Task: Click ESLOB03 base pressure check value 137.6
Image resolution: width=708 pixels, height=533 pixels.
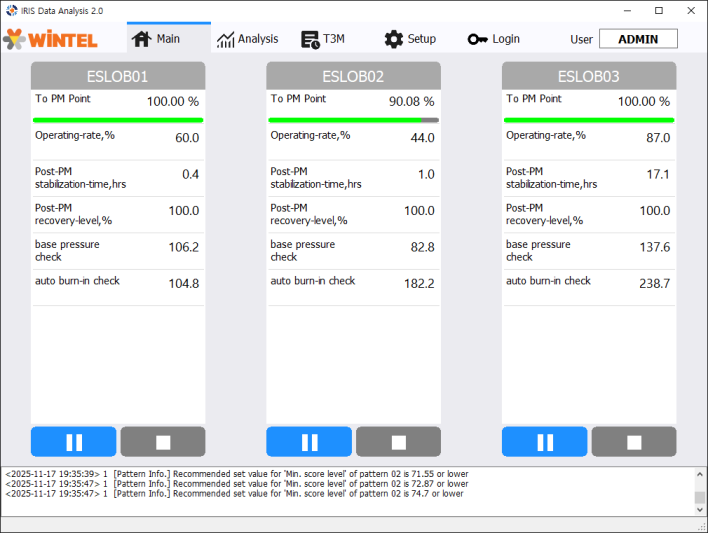Action: tap(655, 247)
